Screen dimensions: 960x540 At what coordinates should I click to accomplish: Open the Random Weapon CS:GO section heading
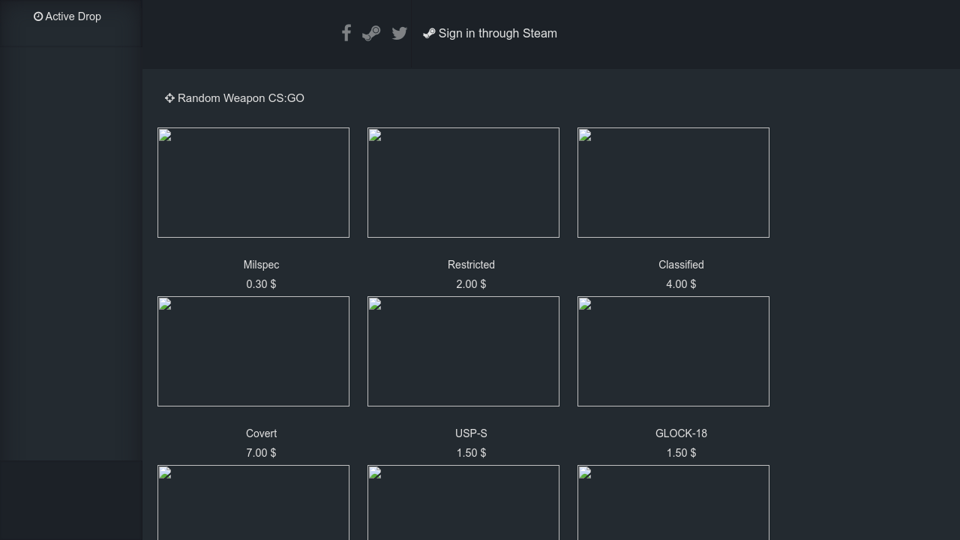(x=240, y=98)
